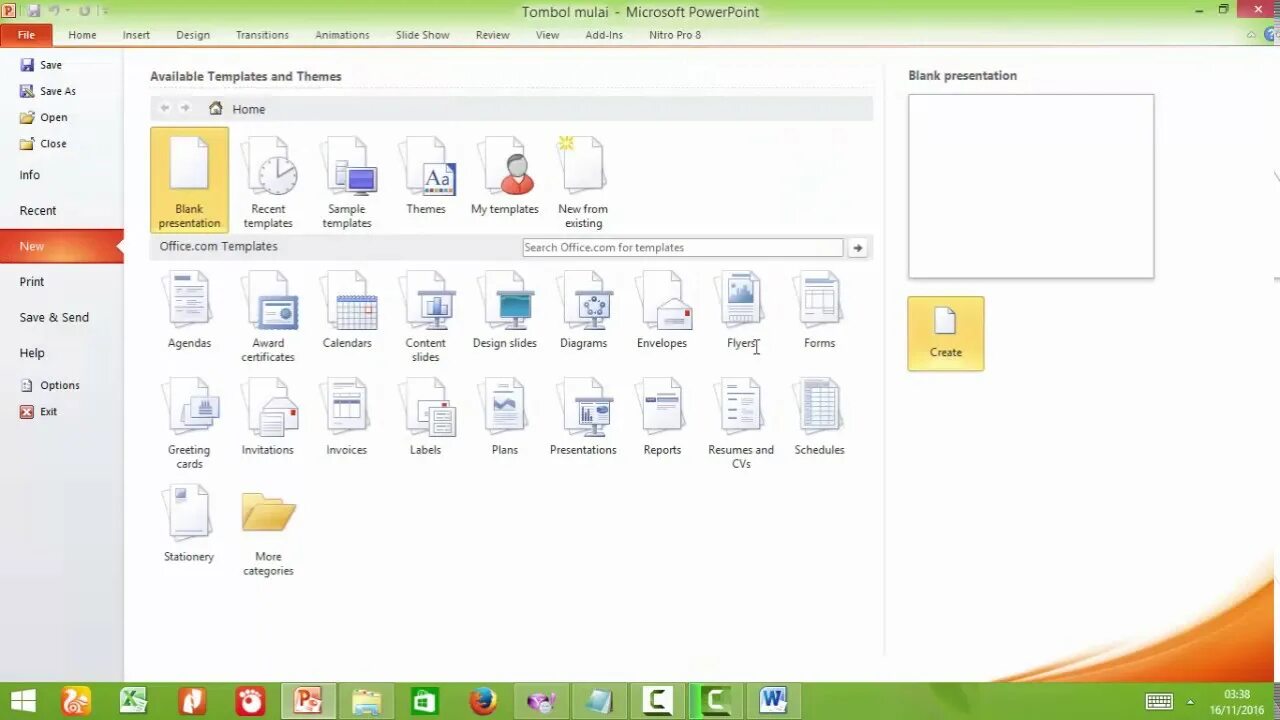This screenshot has width=1280, height=720.
Task: Open Award certificates templates
Action: 268,317
